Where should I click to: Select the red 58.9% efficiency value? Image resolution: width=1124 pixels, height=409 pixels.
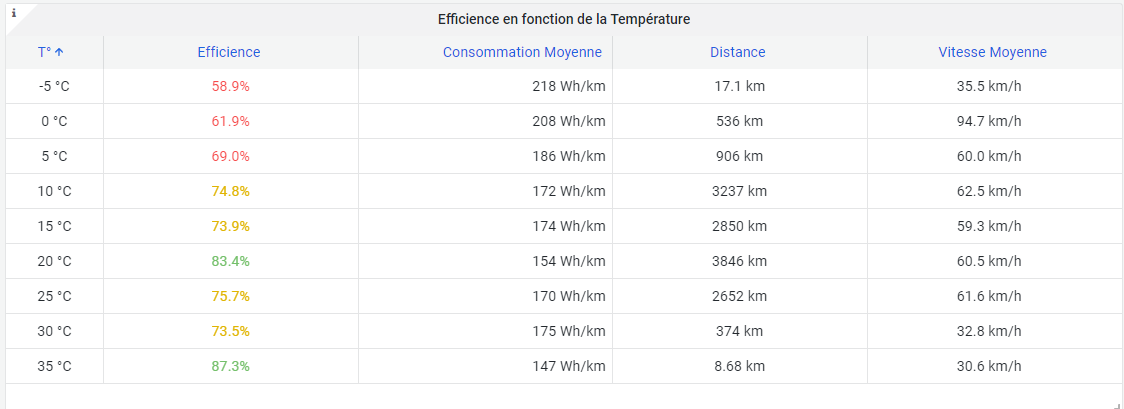pos(230,86)
